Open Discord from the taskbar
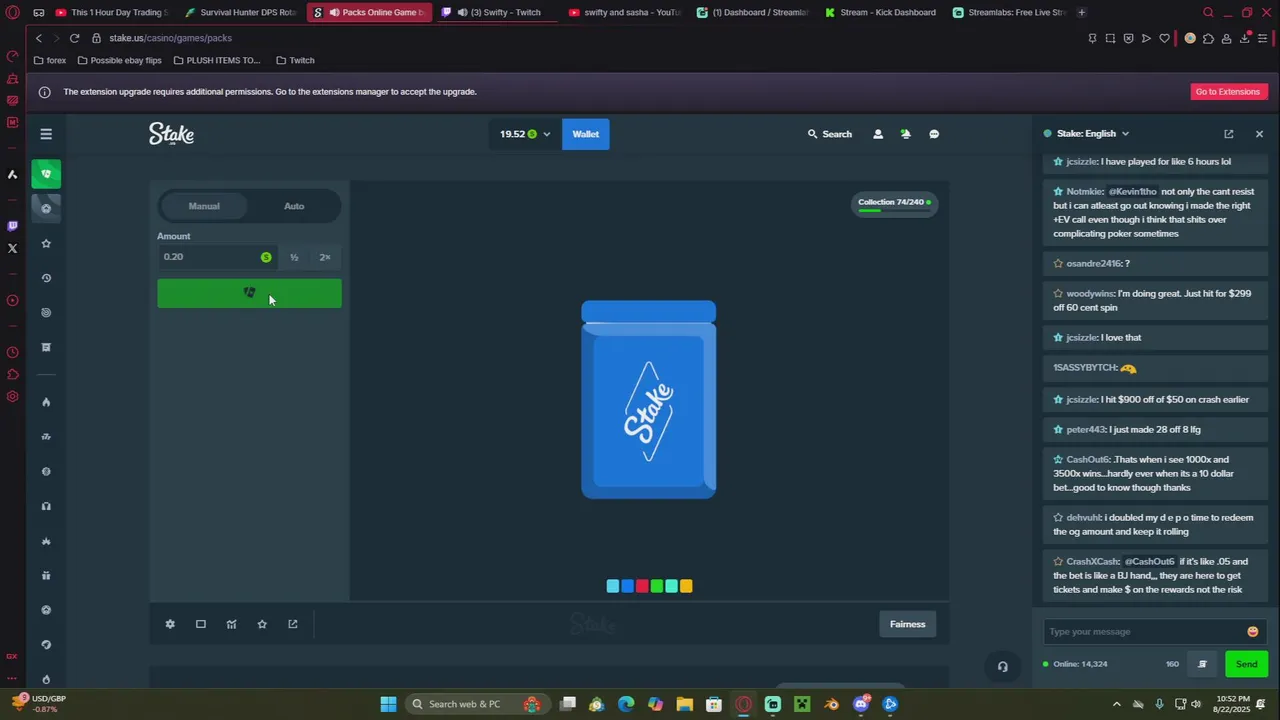This screenshot has height=720, width=1280. [861, 704]
